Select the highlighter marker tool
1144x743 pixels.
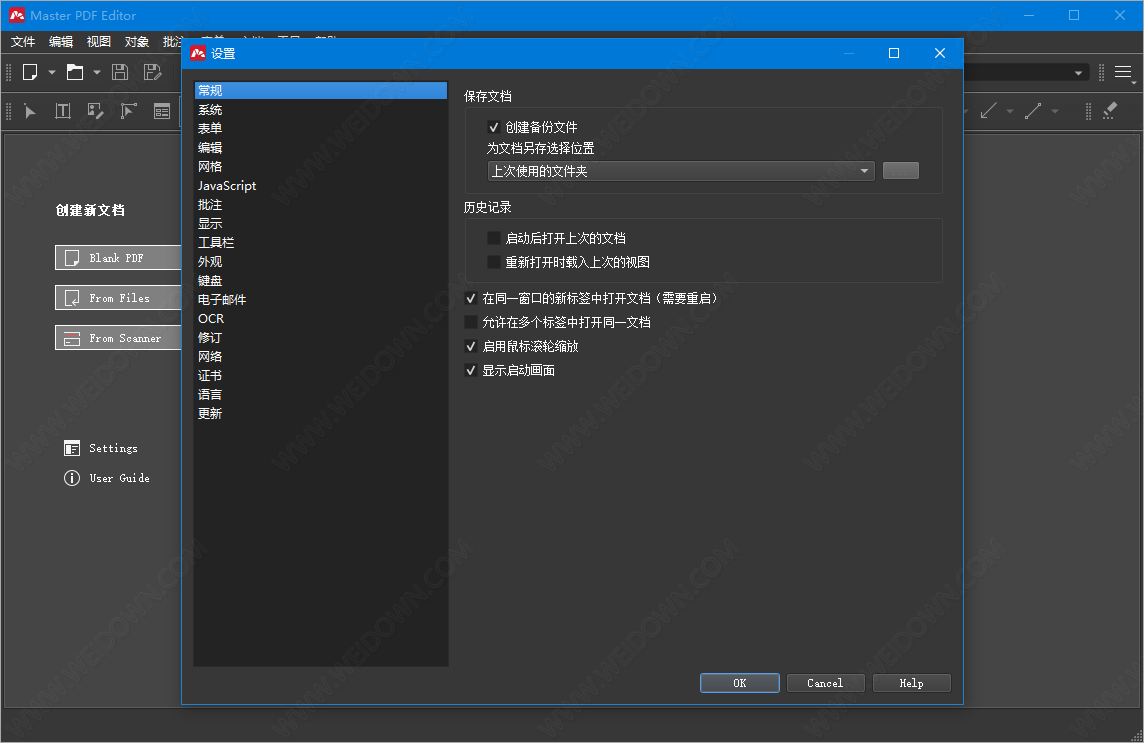pos(1110,111)
